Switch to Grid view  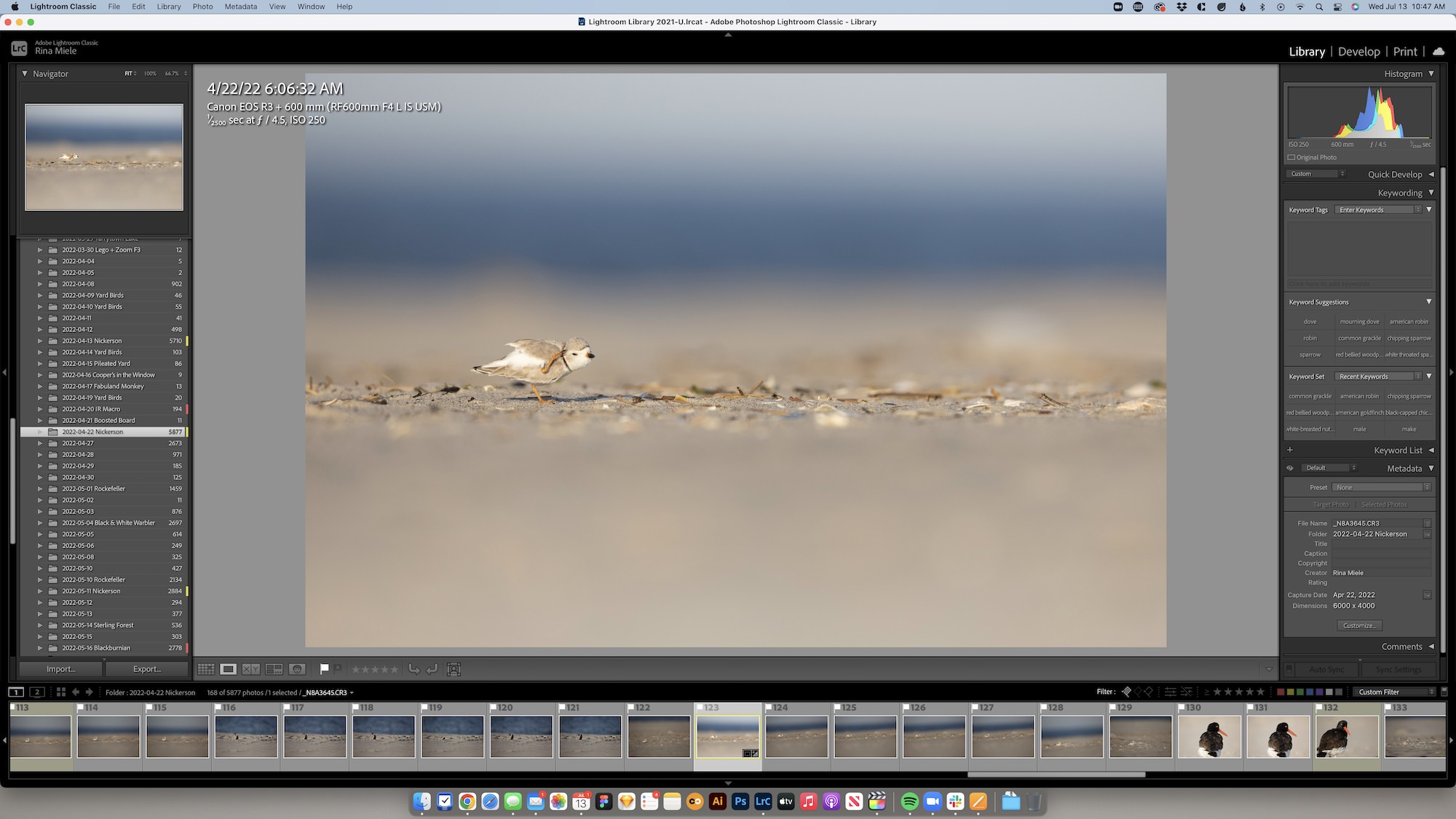coord(206,669)
